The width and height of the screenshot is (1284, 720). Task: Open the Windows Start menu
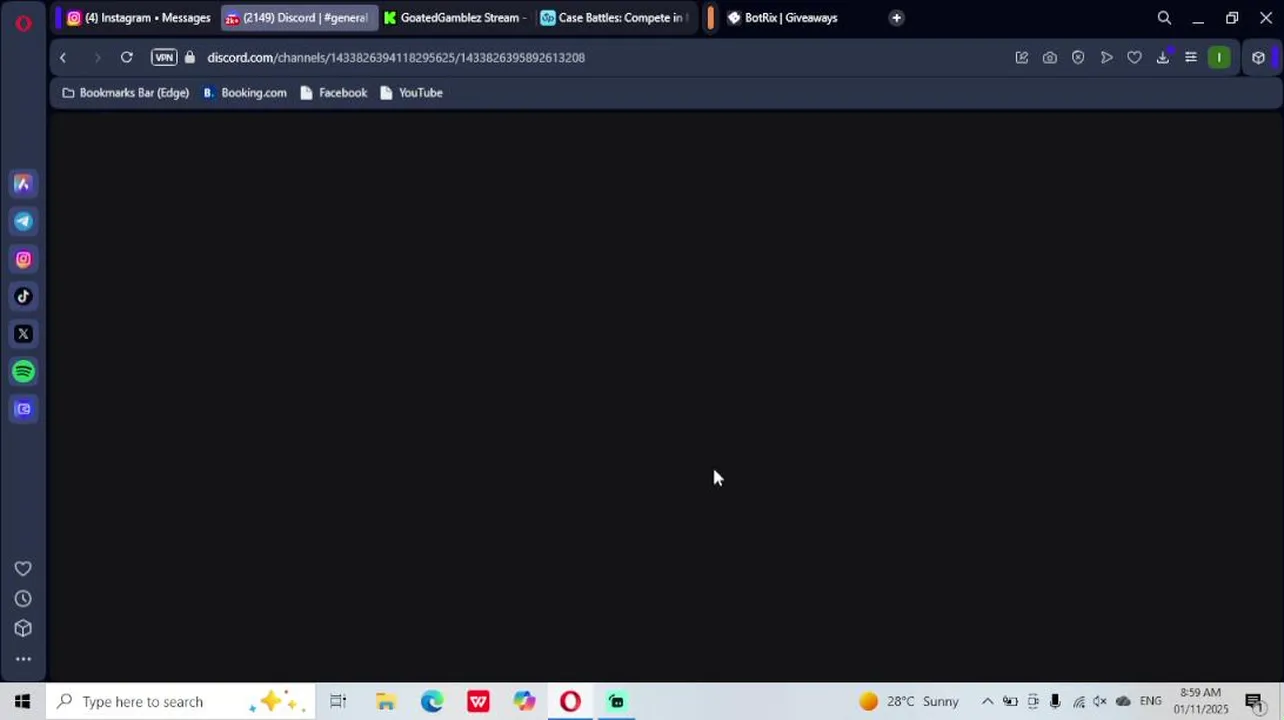point(23,702)
